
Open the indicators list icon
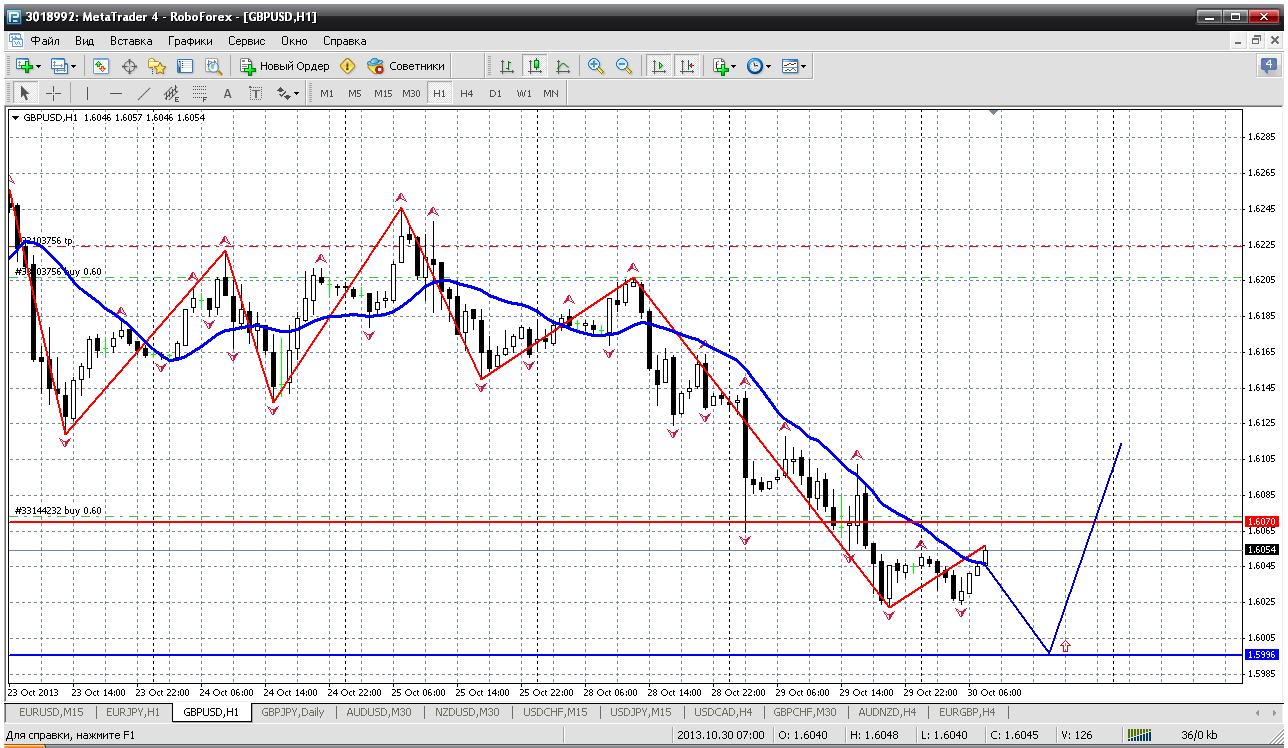click(720, 66)
